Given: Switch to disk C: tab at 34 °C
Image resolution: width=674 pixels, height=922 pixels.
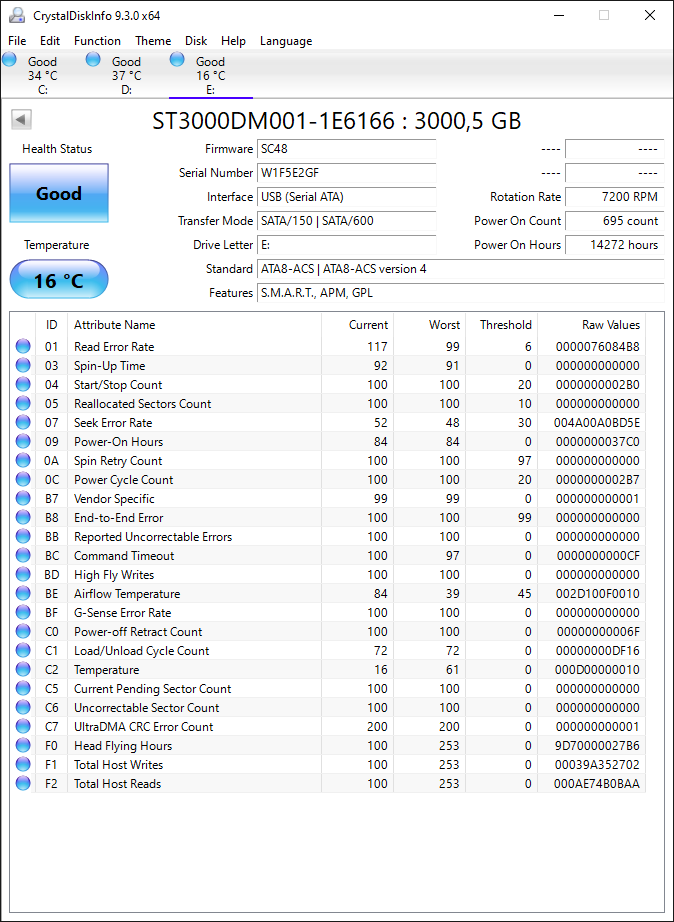Looking at the screenshot, I should (42, 75).
